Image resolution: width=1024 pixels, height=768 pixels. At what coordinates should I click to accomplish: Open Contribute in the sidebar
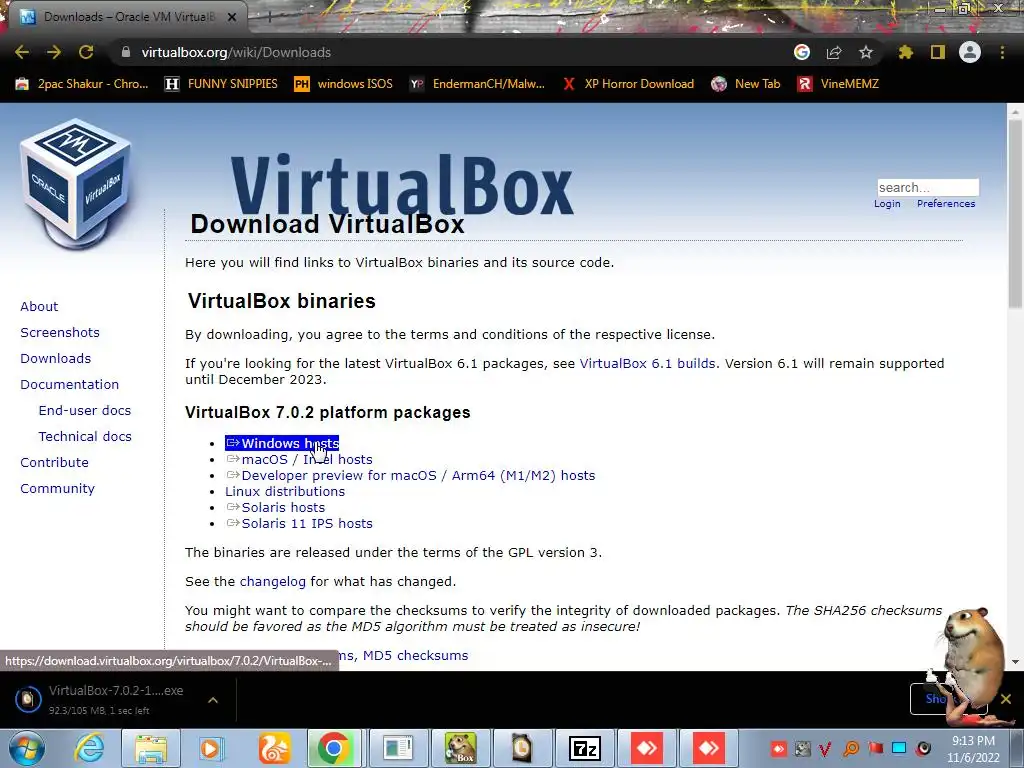click(x=54, y=462)
